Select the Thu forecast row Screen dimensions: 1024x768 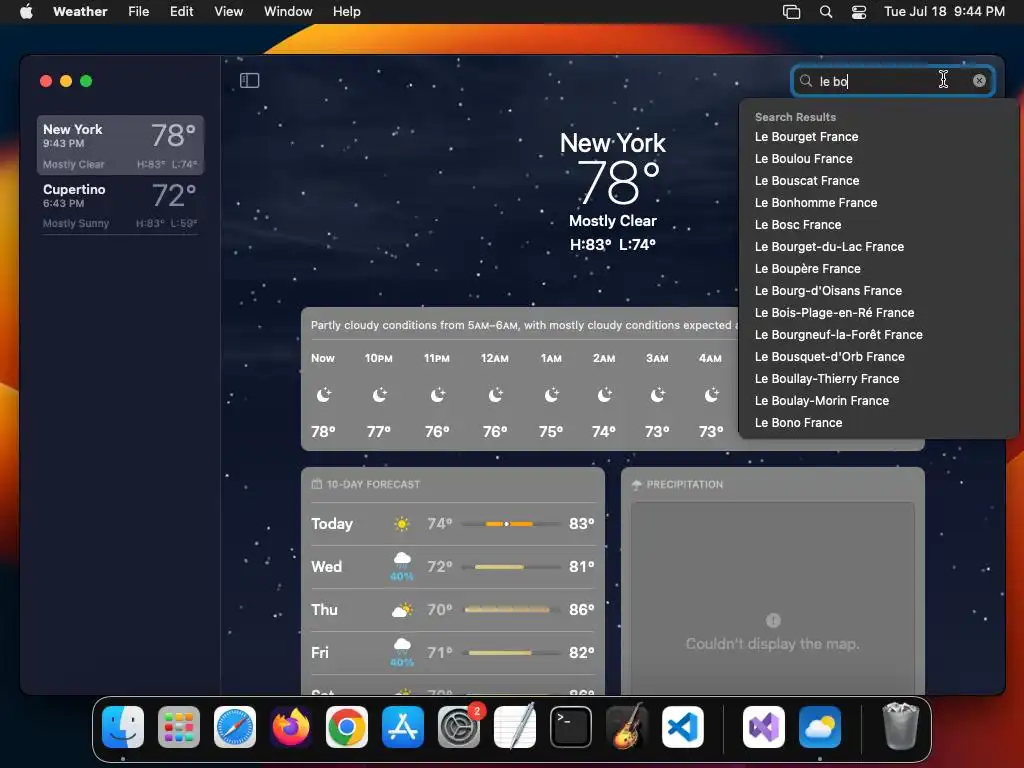tap(453, 610)
